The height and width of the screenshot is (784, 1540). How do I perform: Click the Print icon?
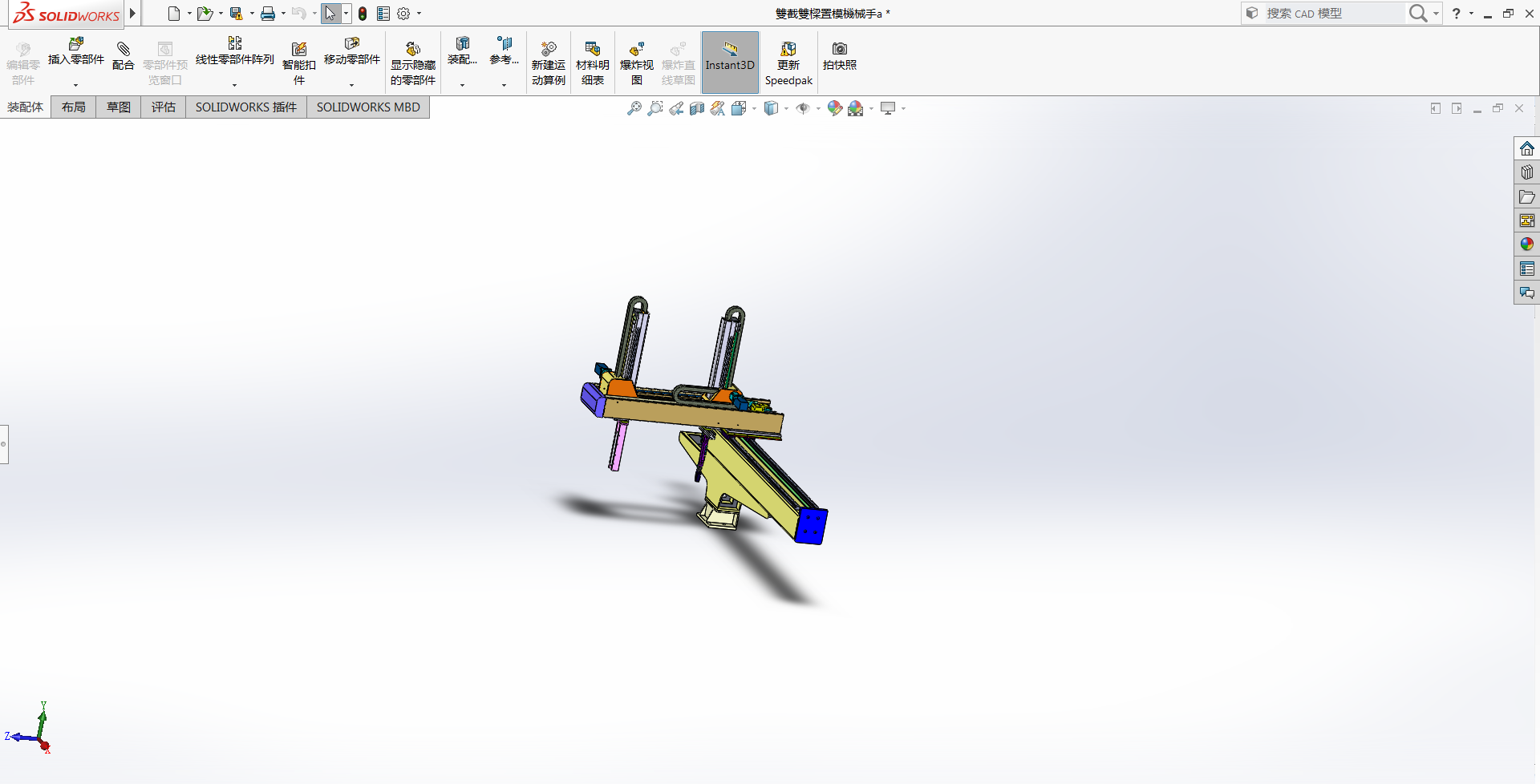[x=268, y=14]
